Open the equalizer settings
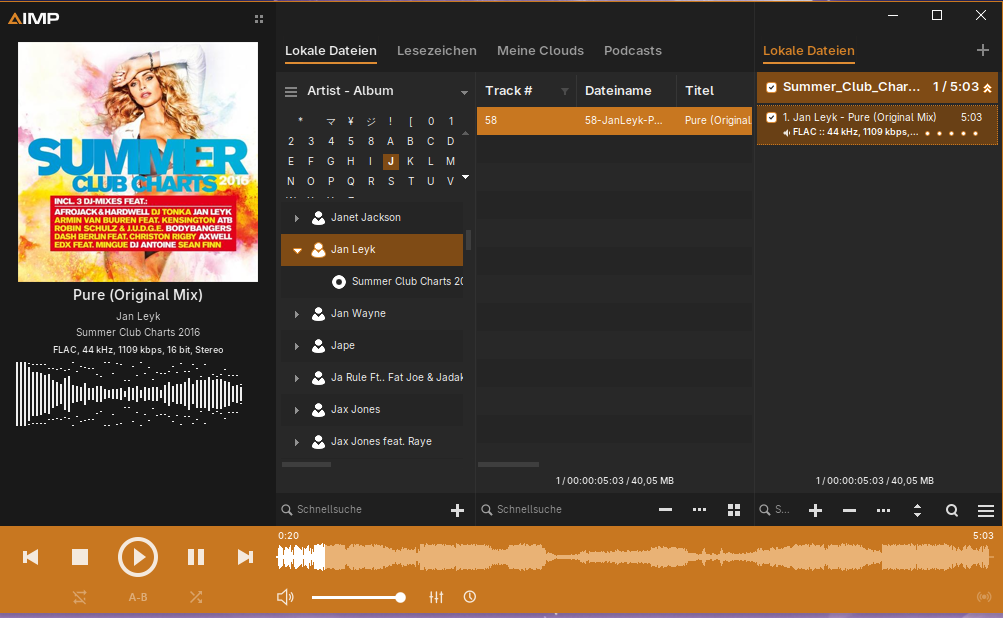The height and width of the screenshot is (618, 1003). (436, 597)
